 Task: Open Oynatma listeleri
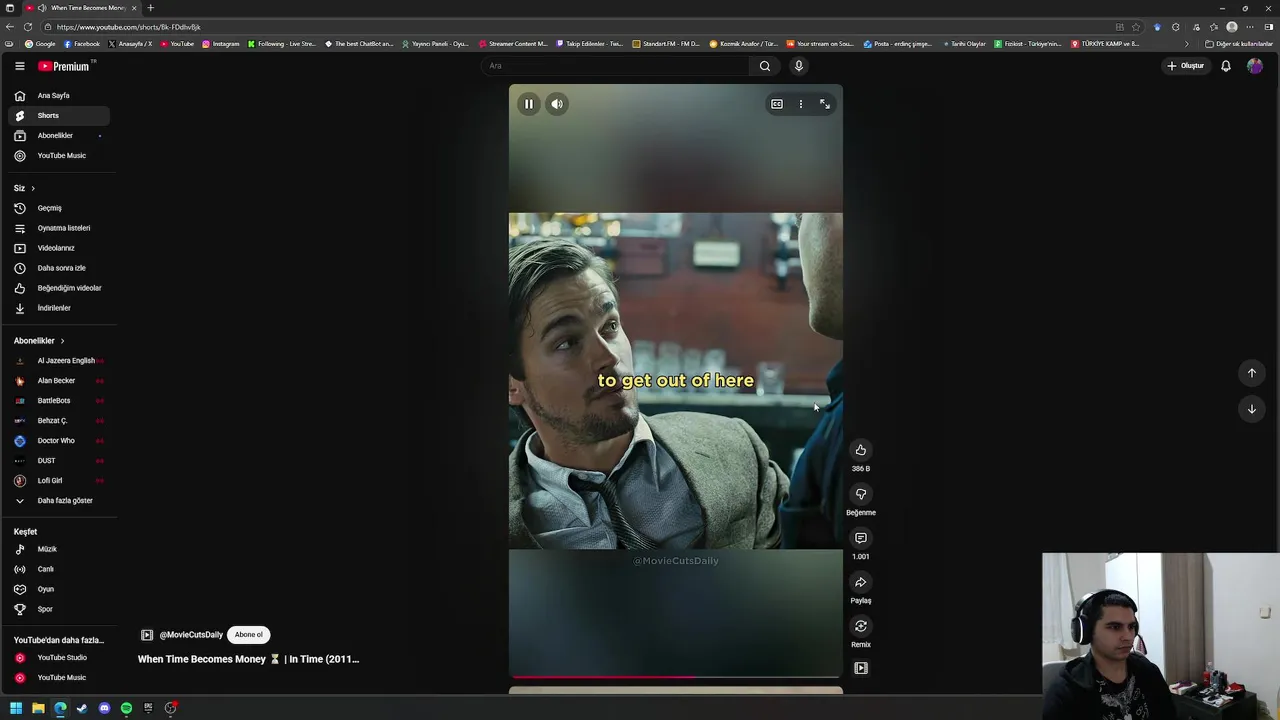point(59,228)
